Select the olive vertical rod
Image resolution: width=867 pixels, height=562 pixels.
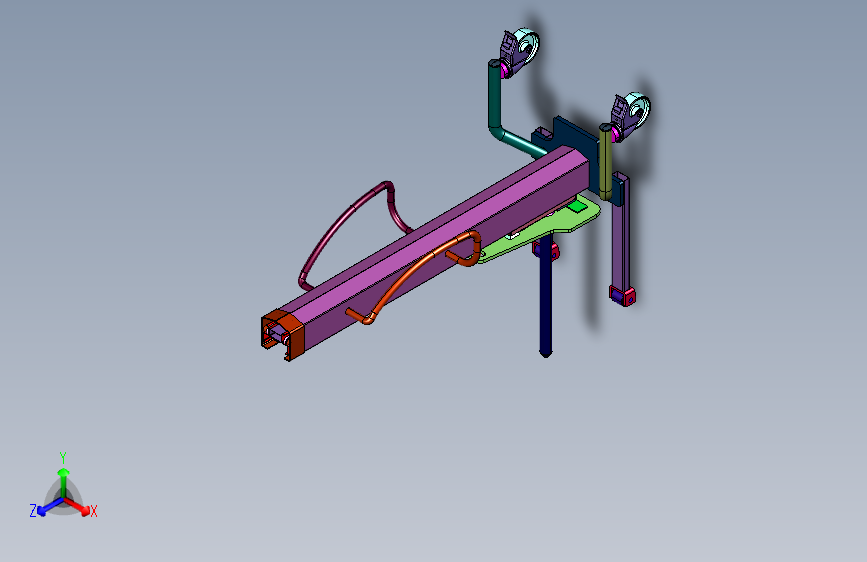606,162
